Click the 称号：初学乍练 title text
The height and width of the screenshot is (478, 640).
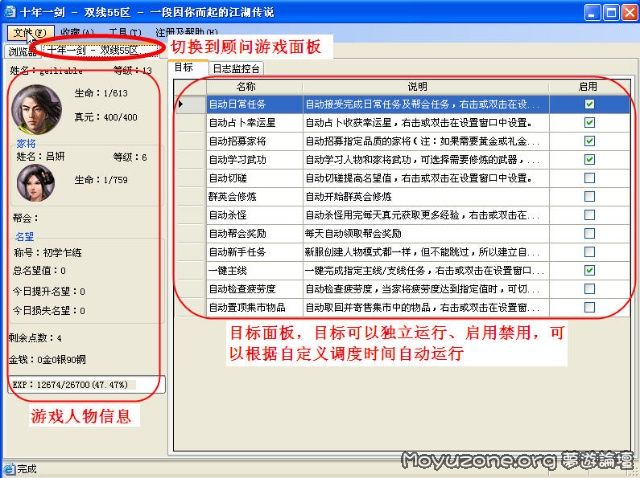[x=48, y=252]
